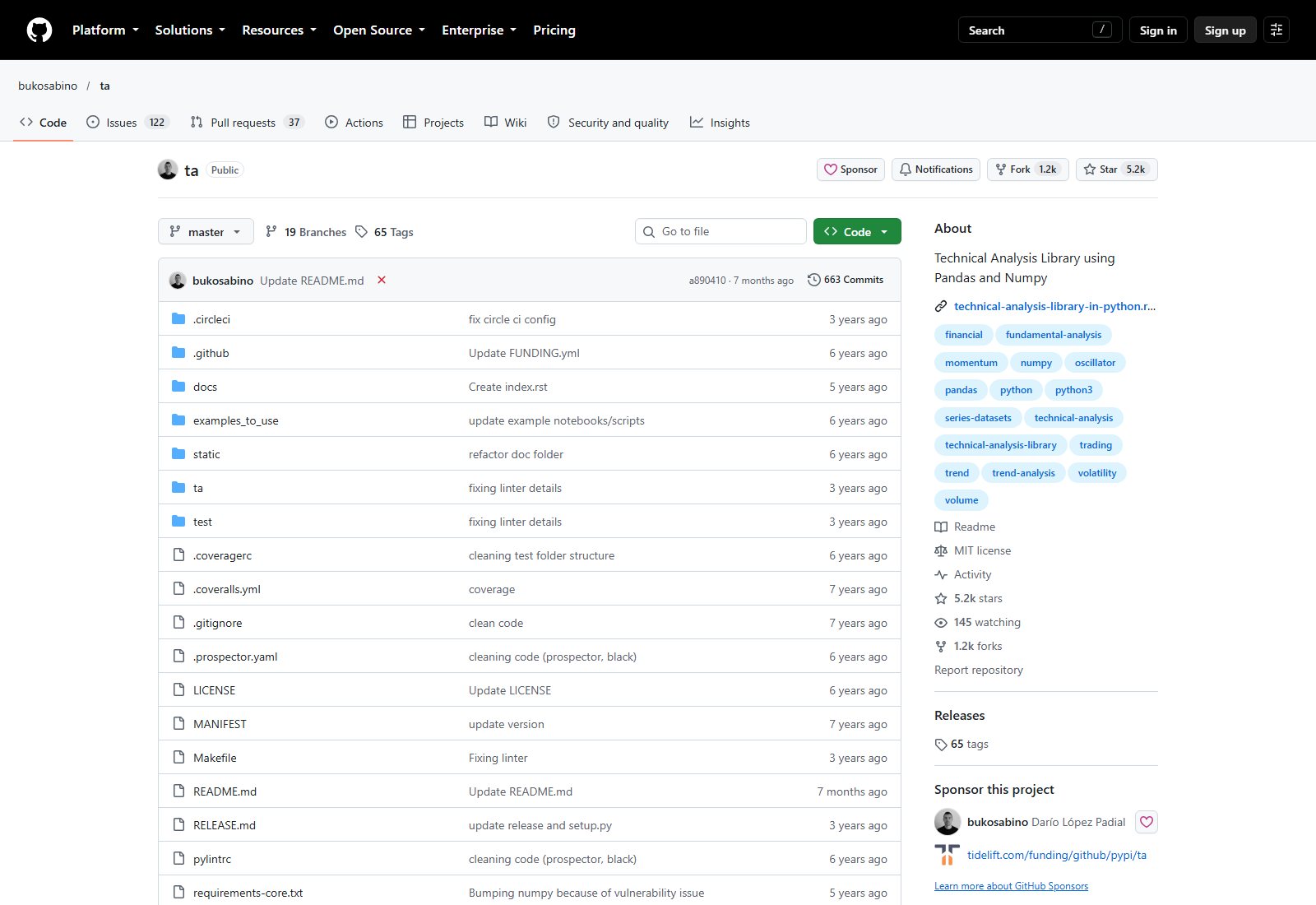The height and width of the screenshot is (905, 1316).
Task: Open the examples_to_use folder
Action: (x=236, y=420)
